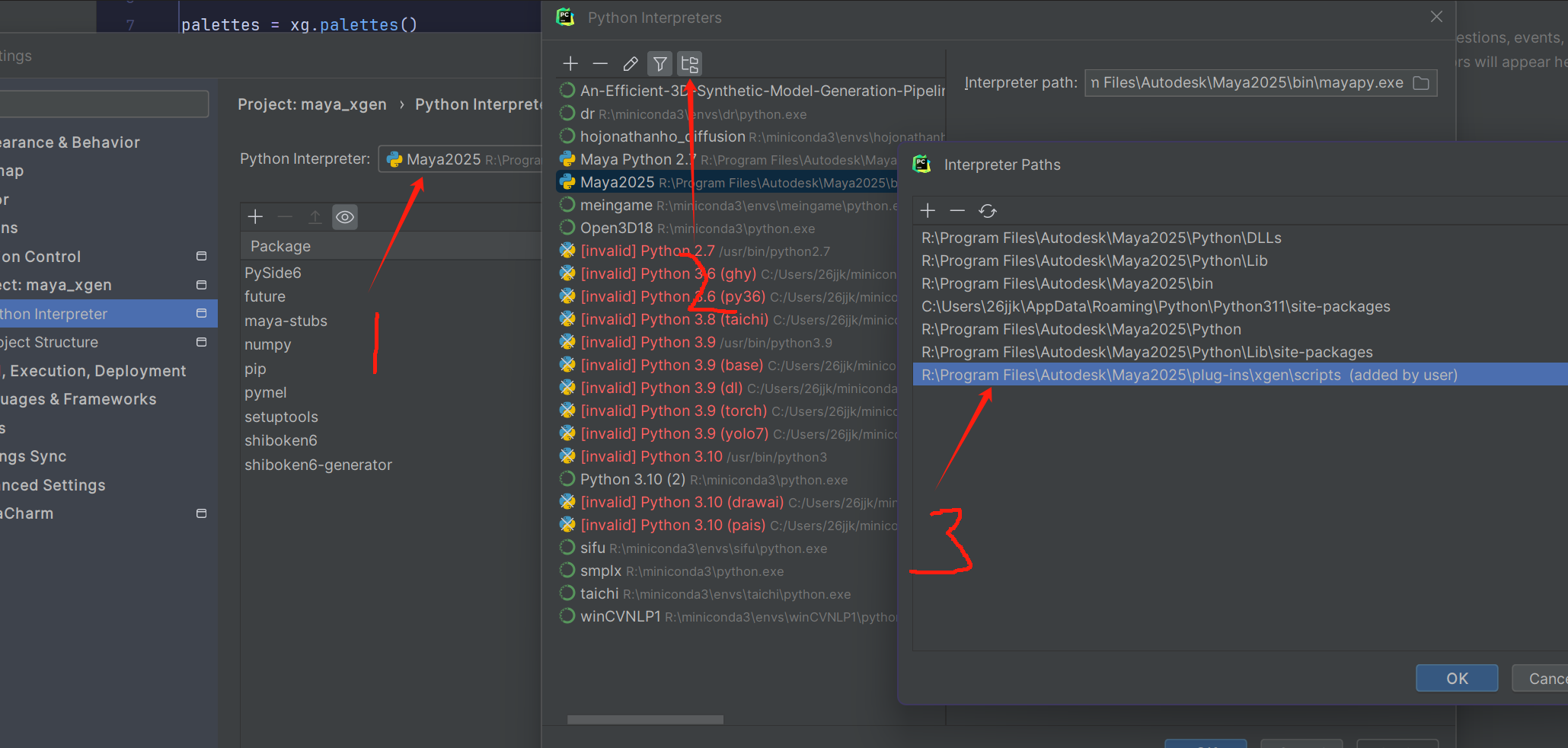Open the Python Interpreter Maya2025 dropdown

[x=460, y=159]
